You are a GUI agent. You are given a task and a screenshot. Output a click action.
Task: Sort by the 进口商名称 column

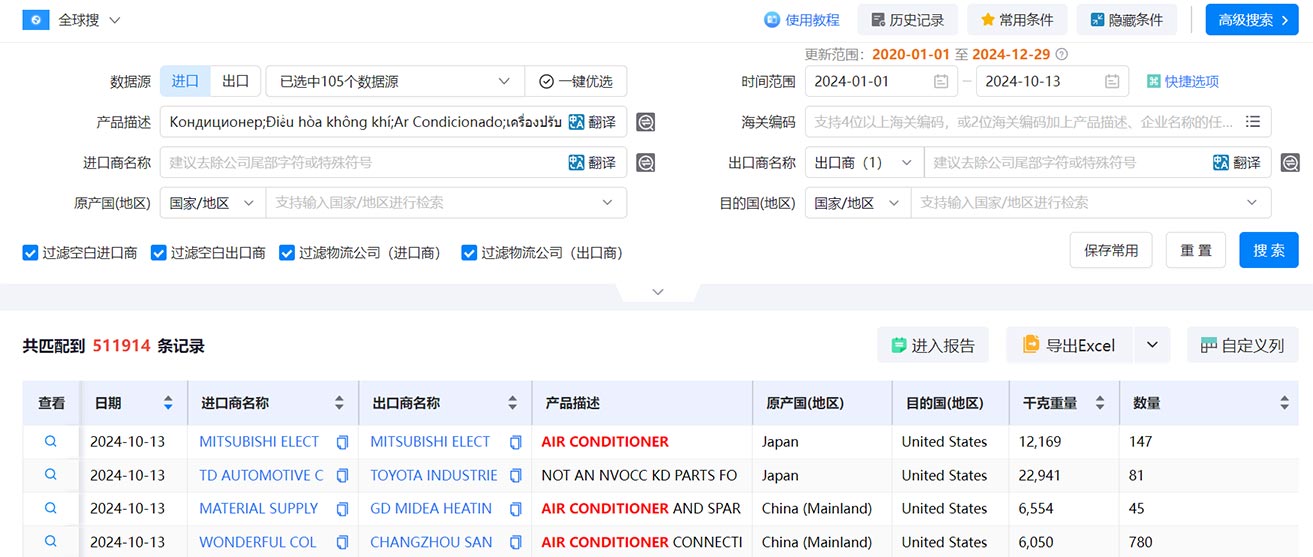(x=339, y=403)
